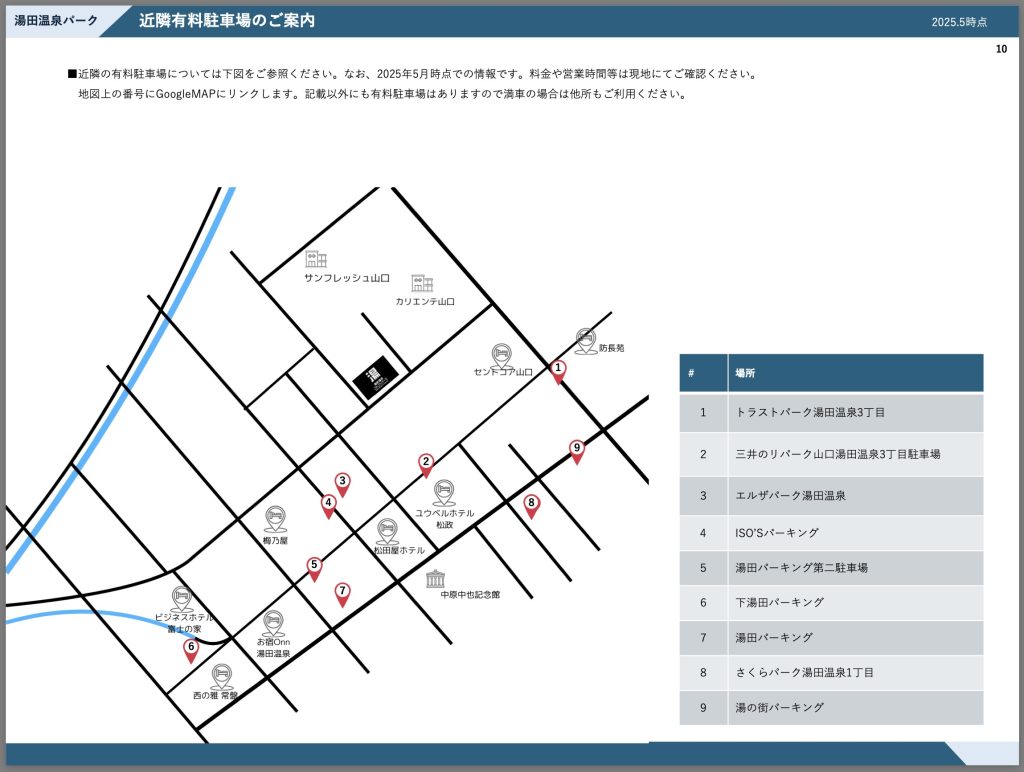Viewport: 1024px width, 772px height.
Task: Open map pin number 6
Action: coord(191,650)
